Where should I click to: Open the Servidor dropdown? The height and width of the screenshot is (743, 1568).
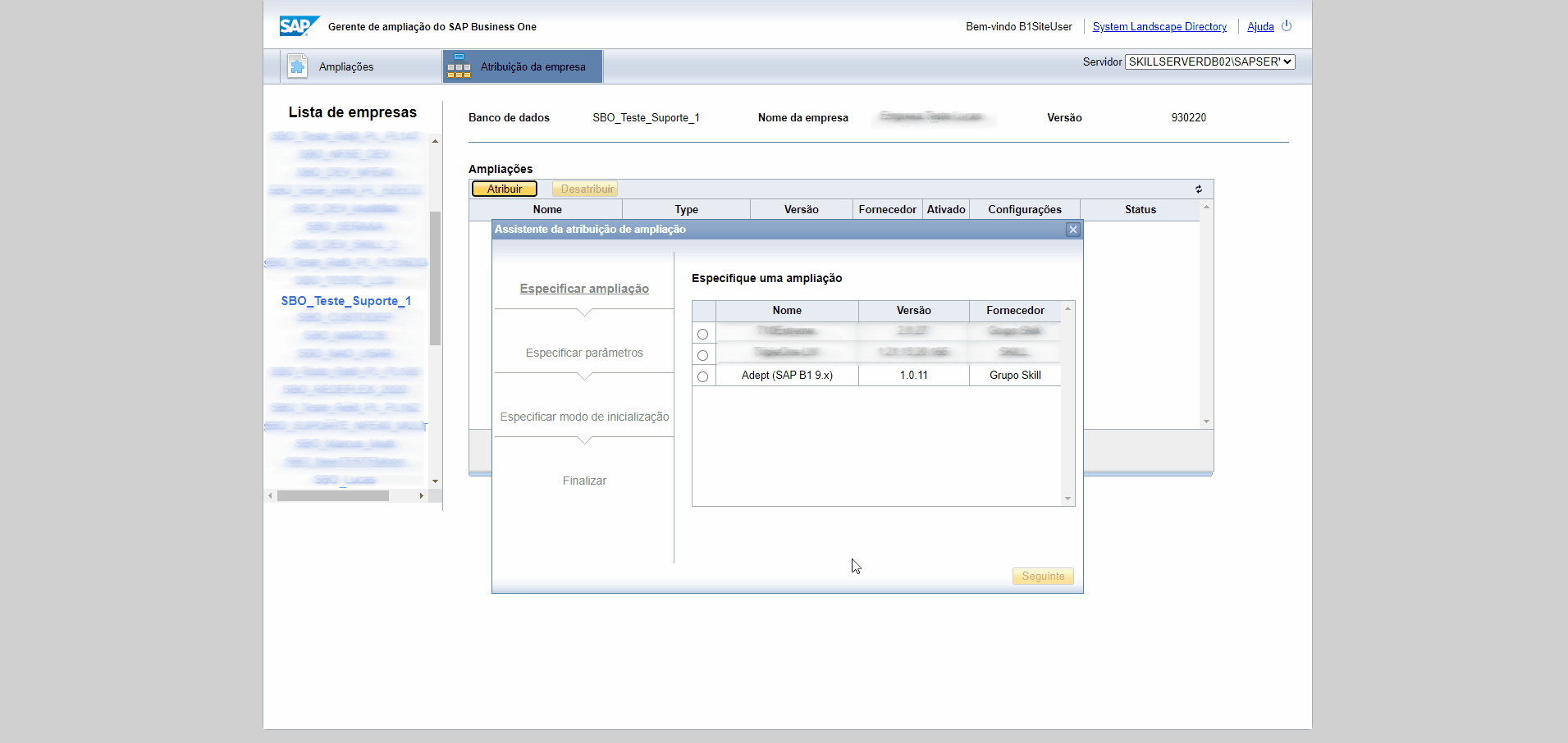(1209, 62)
